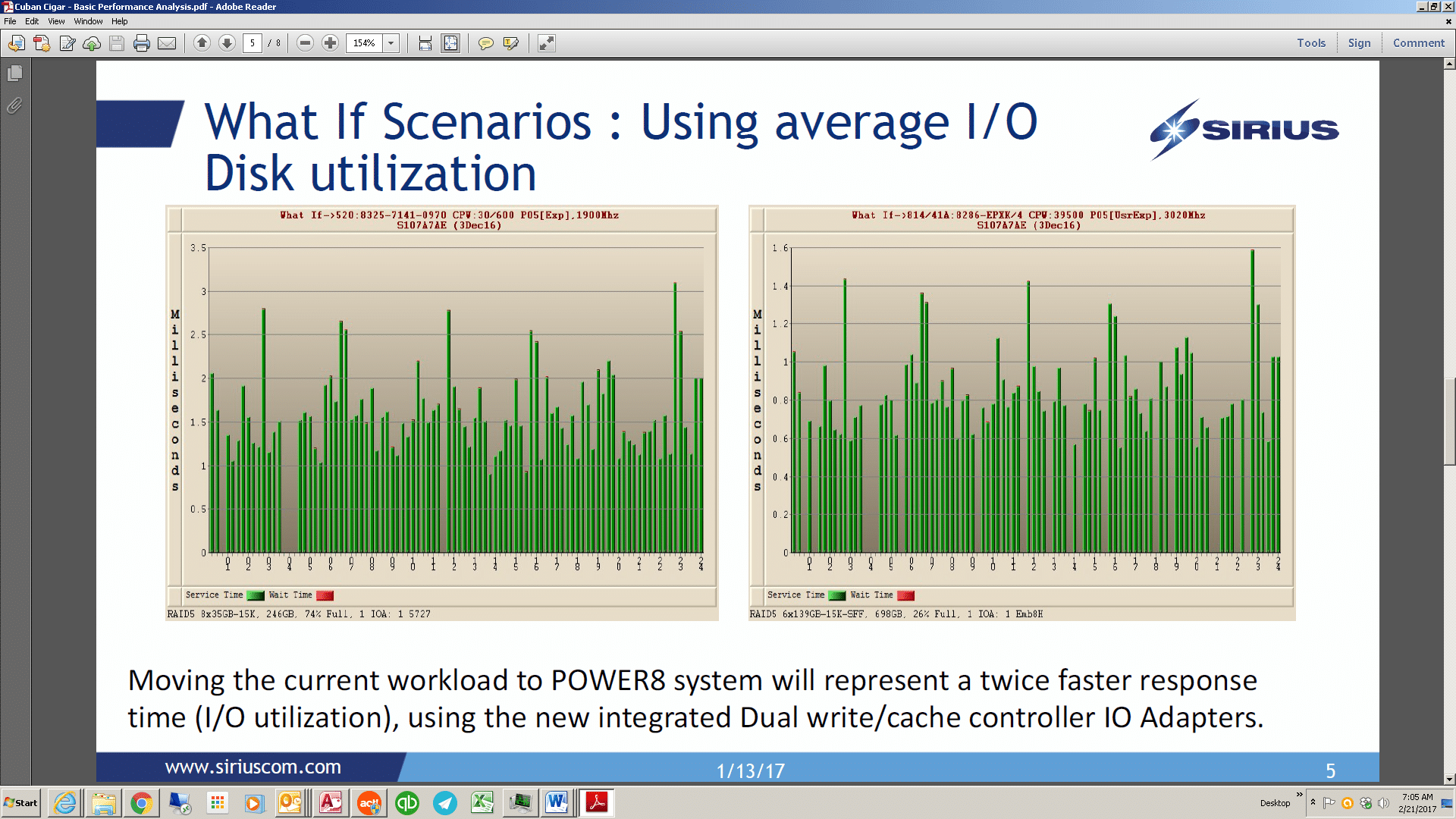Viewport: 1456px width, 819px height.
Task: Open the Comment panel
Action: [x=1419, y=43]
